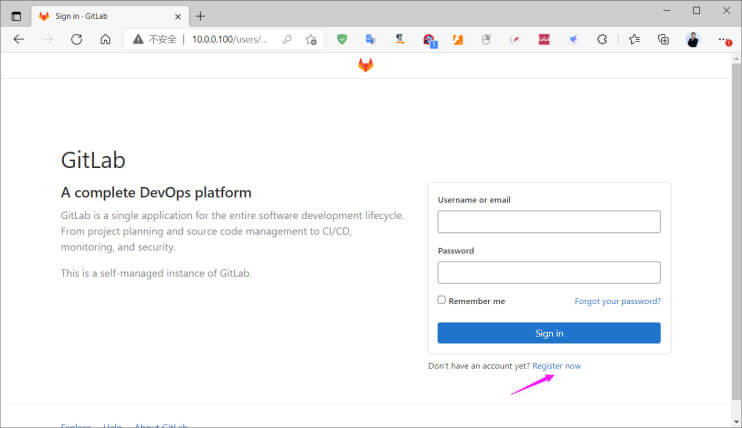Open the user profile avatar
Image resolution: width=742 pixels, height=428 pixels.
693,40
